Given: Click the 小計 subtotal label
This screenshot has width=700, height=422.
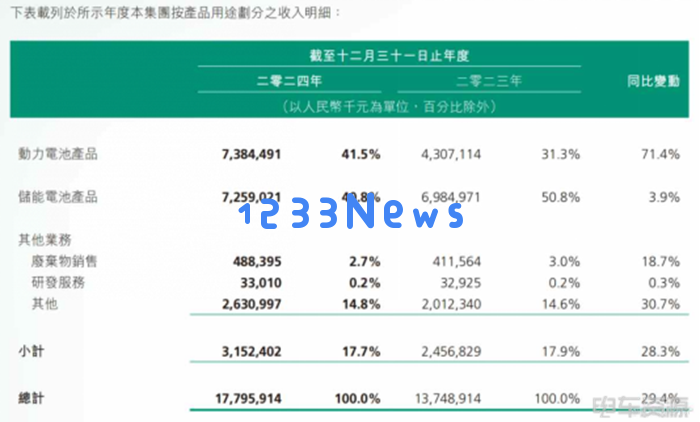Looking at the screenshot, I should point(31,351).
